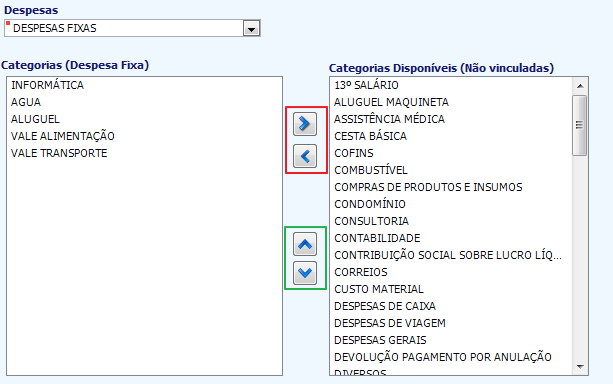Click the Despesas combo box field
This screenshot has height=384, width=613.
(132, 29)
